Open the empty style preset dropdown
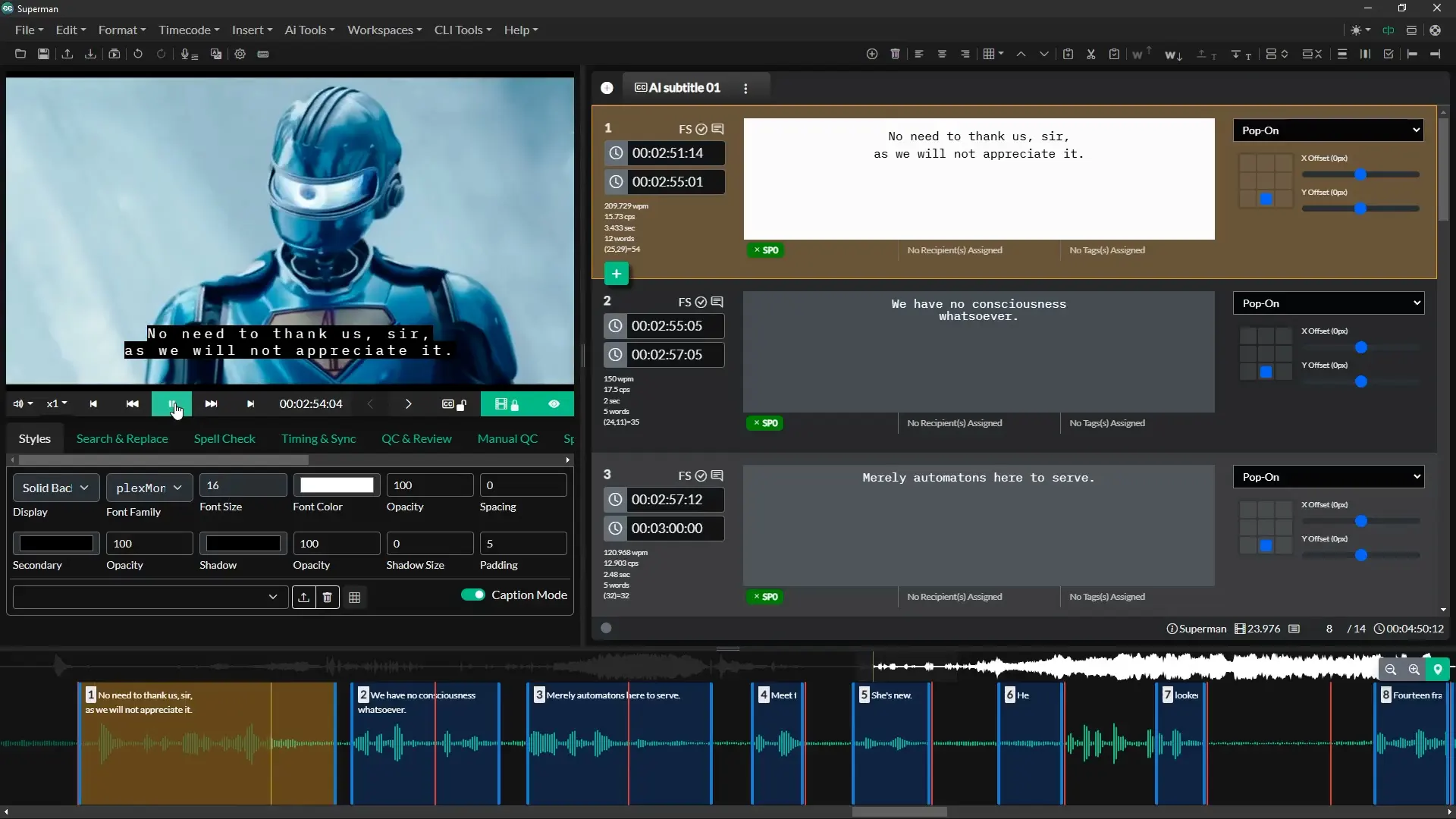 click(x=150, y=597)
